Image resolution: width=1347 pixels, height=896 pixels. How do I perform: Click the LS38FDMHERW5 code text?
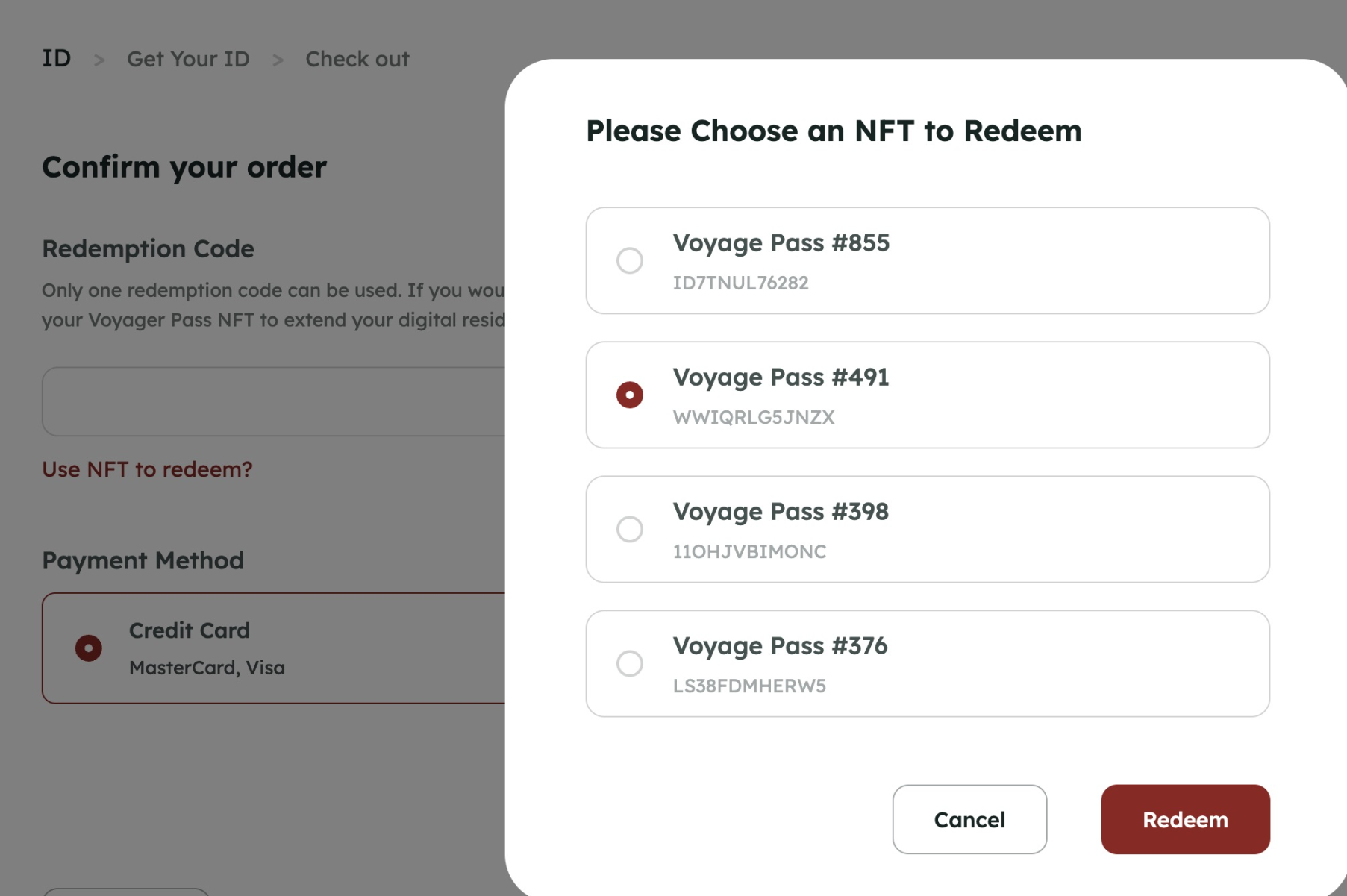pos(749,686)
